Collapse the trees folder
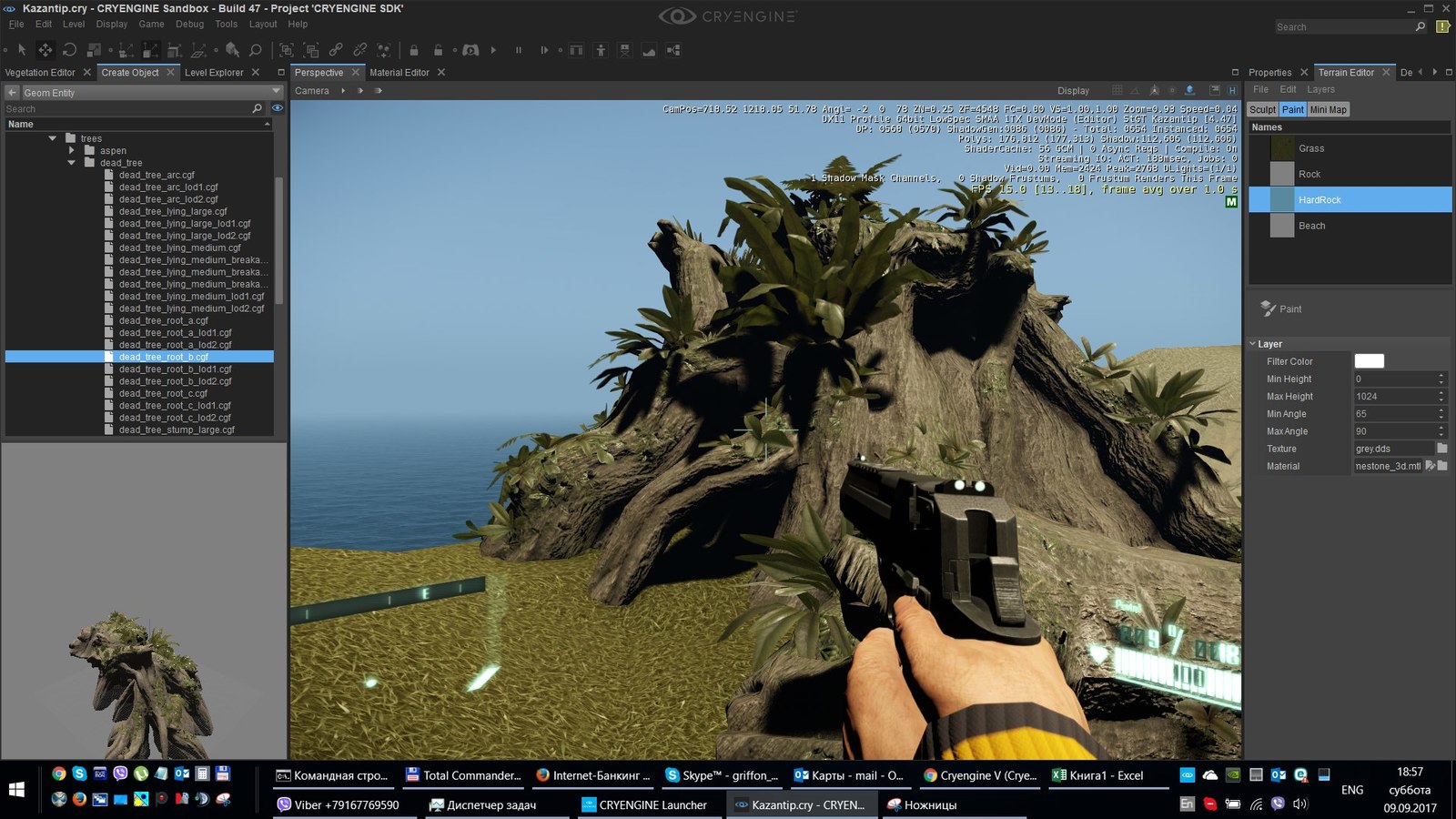 coord(53,138)
